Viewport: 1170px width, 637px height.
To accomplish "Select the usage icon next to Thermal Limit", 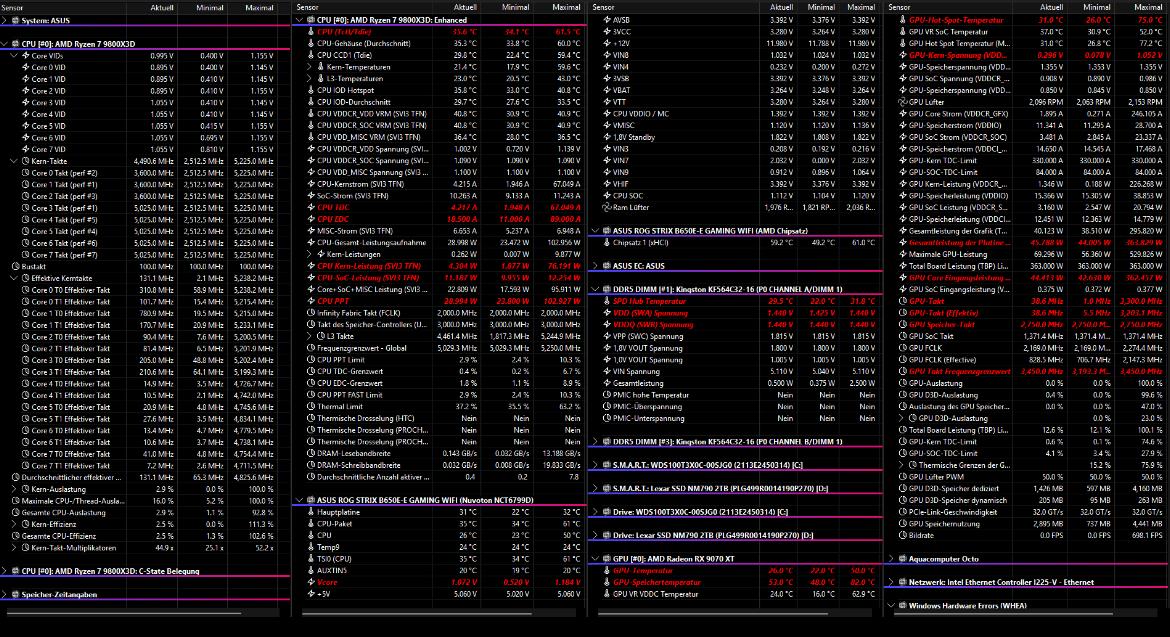I will [311, 407].
